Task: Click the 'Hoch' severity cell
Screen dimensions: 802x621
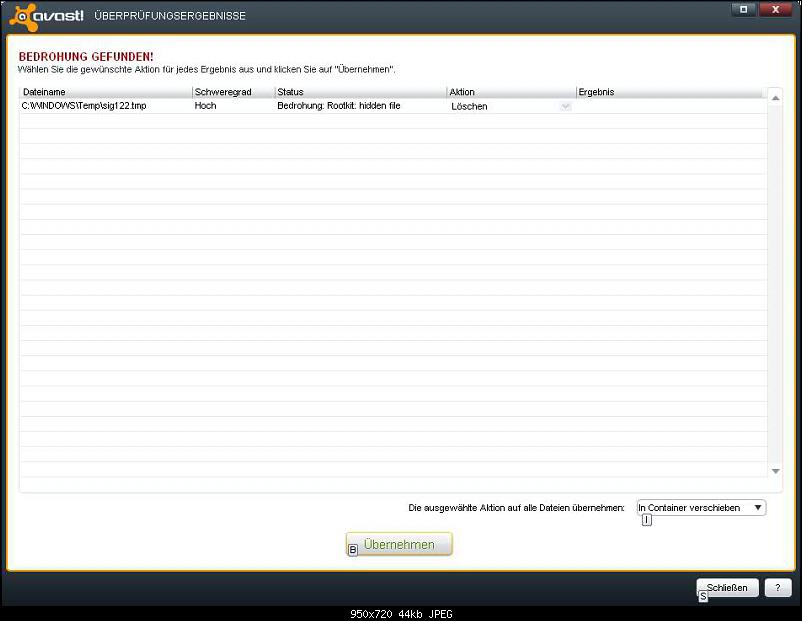Action: (x=205, y=106)
